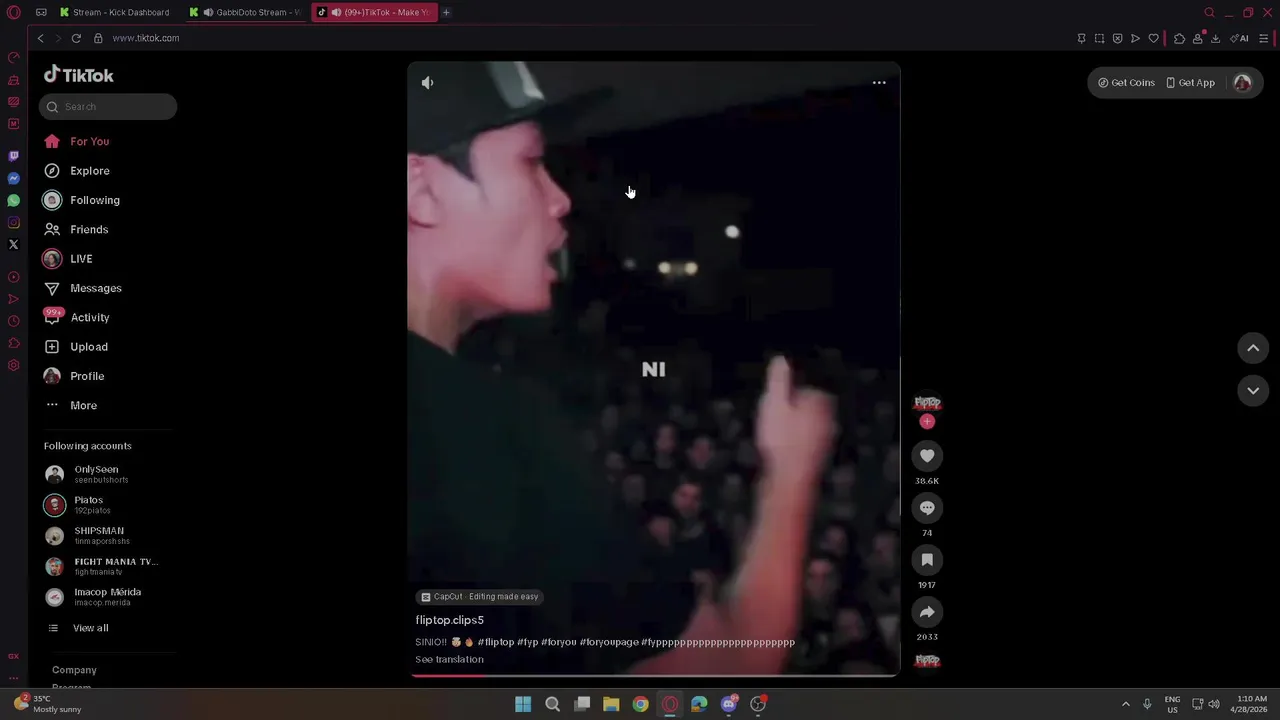The image size is (1280, 720).
Task: Open Opera menu logo top left
Action: [13, 12]
